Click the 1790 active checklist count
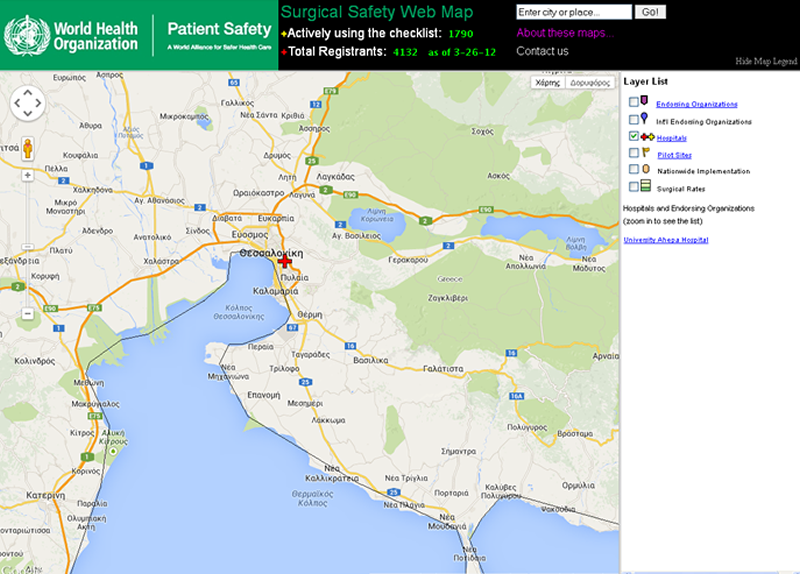 click(x=461, y=34)
